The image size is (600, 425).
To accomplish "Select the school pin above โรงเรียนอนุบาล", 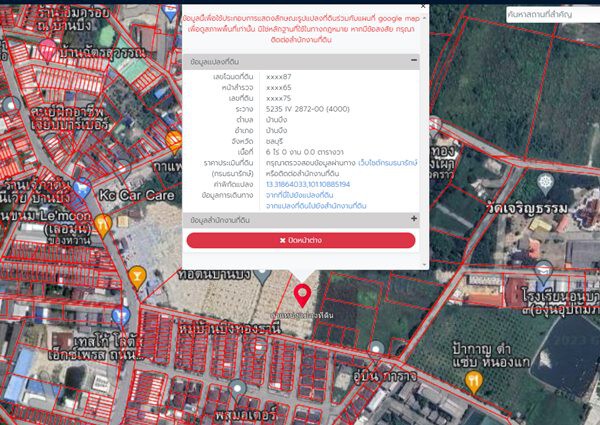I will coord(543,272).
